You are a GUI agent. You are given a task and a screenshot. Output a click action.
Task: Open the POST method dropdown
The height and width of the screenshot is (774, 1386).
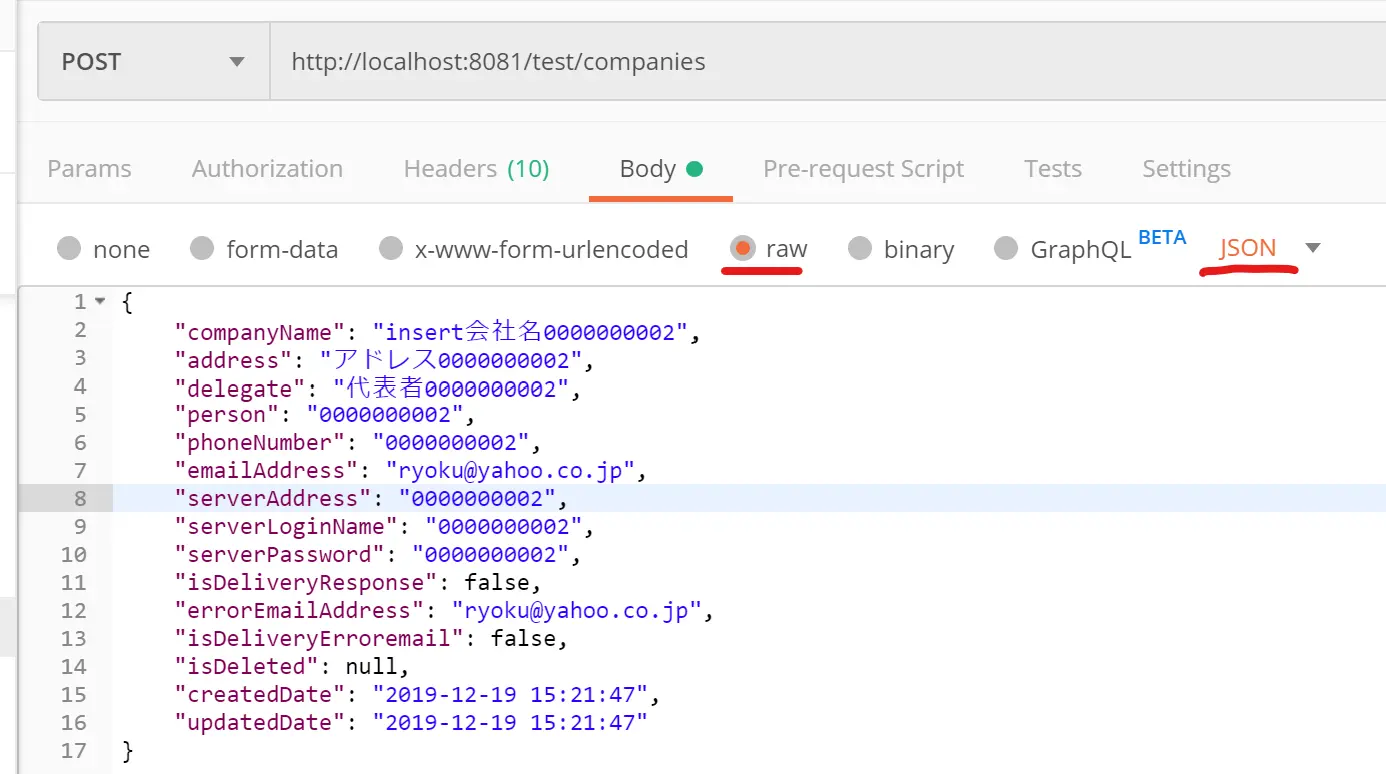coord(154,62)
